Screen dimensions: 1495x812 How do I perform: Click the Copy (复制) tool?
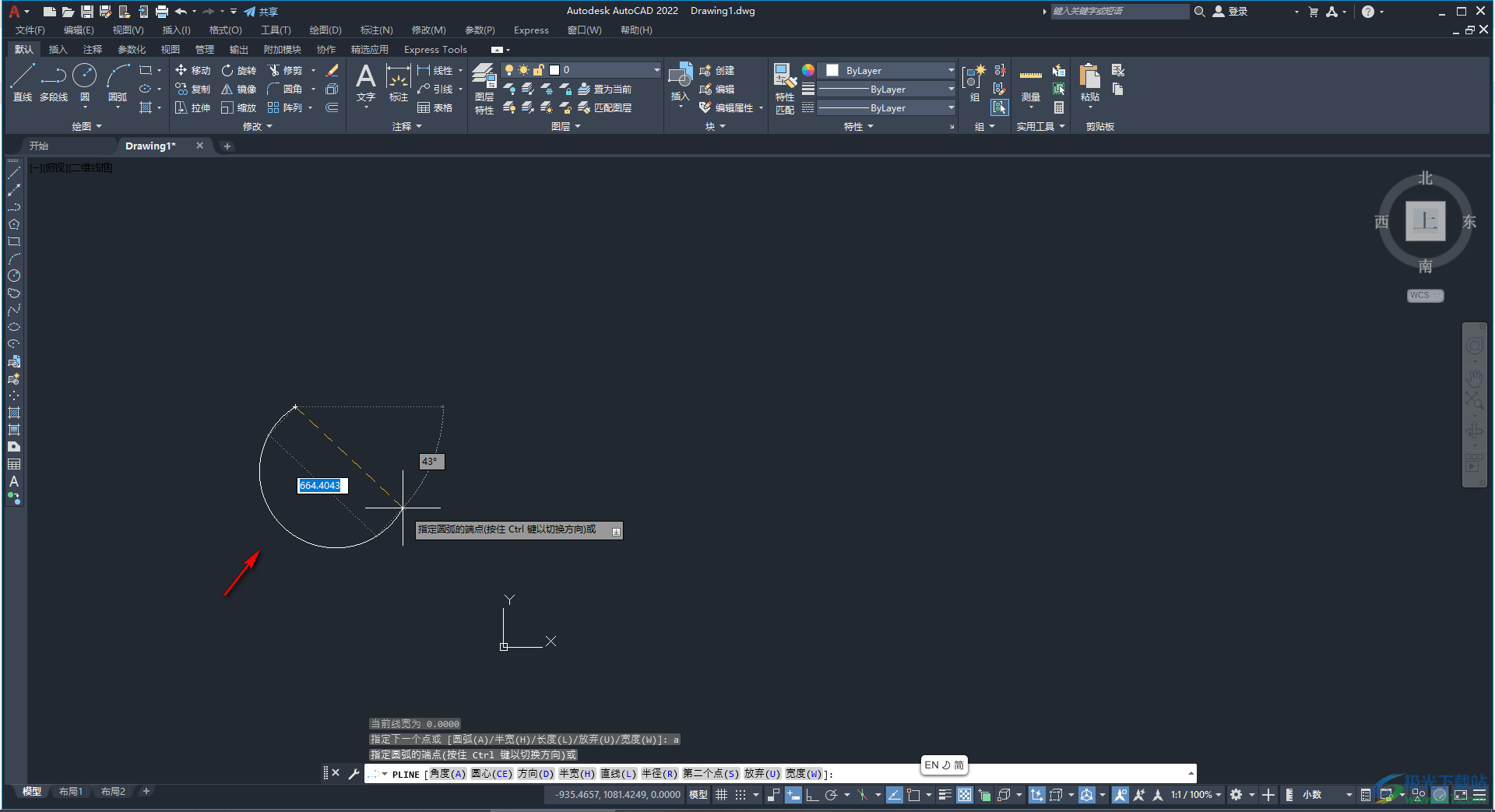pos(193,89)
